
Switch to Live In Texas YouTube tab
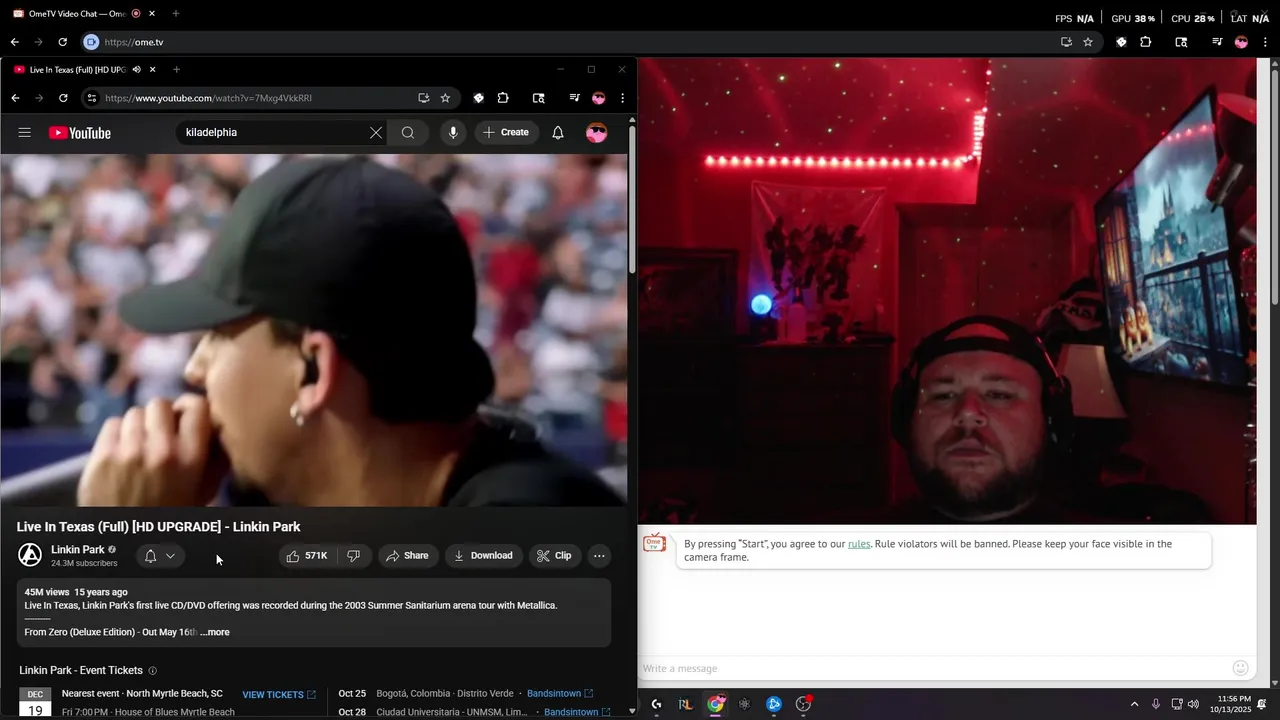click(80, 70)
